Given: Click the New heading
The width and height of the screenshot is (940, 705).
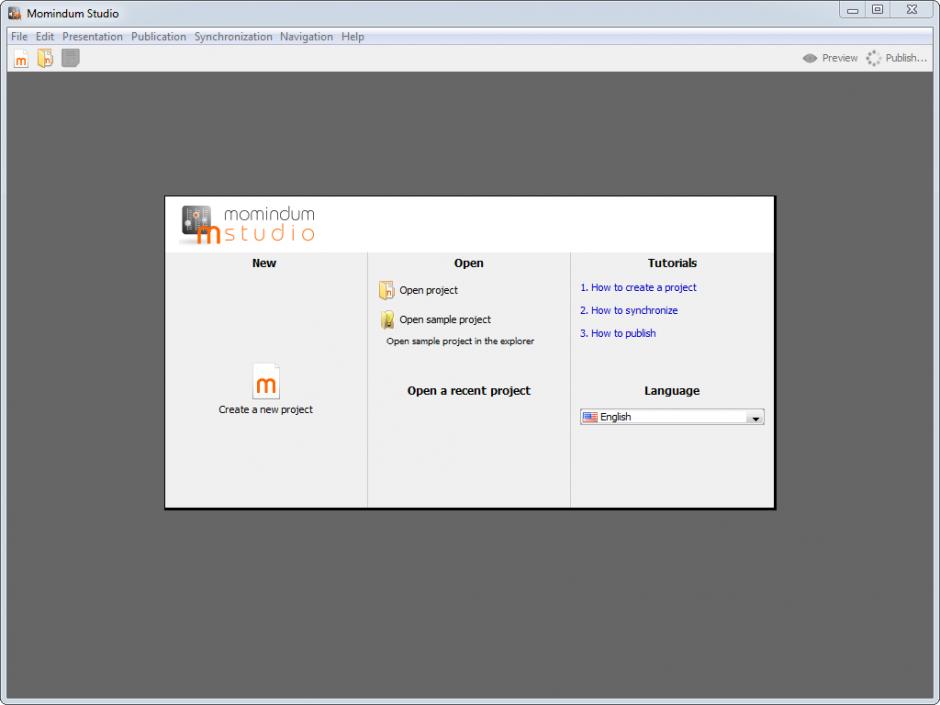Looking at the screenshot, I should (x=264, y=263).
